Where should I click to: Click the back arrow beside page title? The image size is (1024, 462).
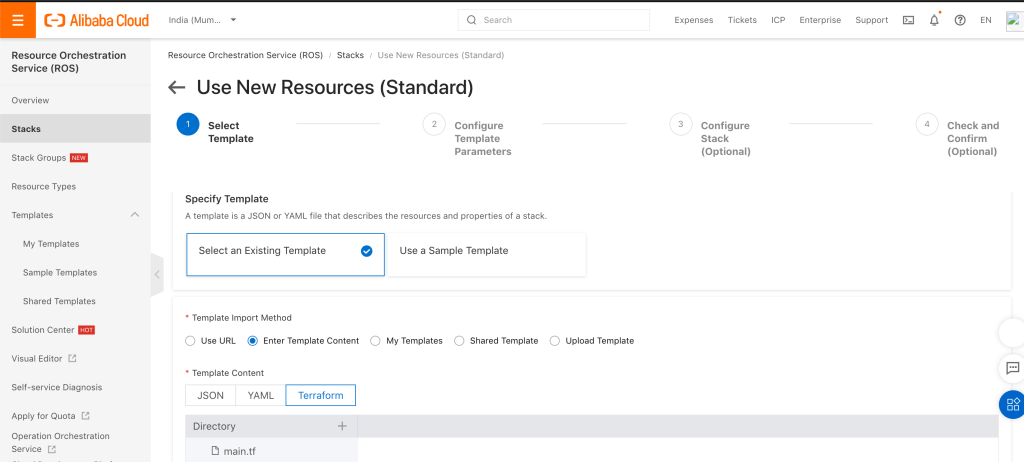[177, 87]
